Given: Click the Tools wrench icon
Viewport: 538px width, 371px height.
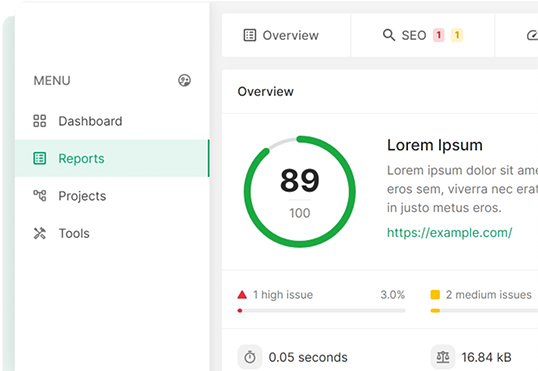Looking at the screenshot, I should point(39,233).
